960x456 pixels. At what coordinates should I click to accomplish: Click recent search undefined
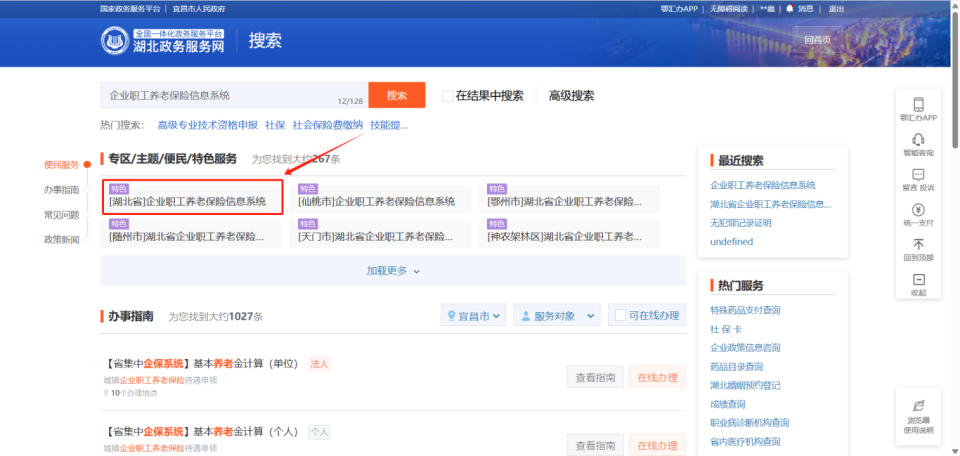point(732,242)
